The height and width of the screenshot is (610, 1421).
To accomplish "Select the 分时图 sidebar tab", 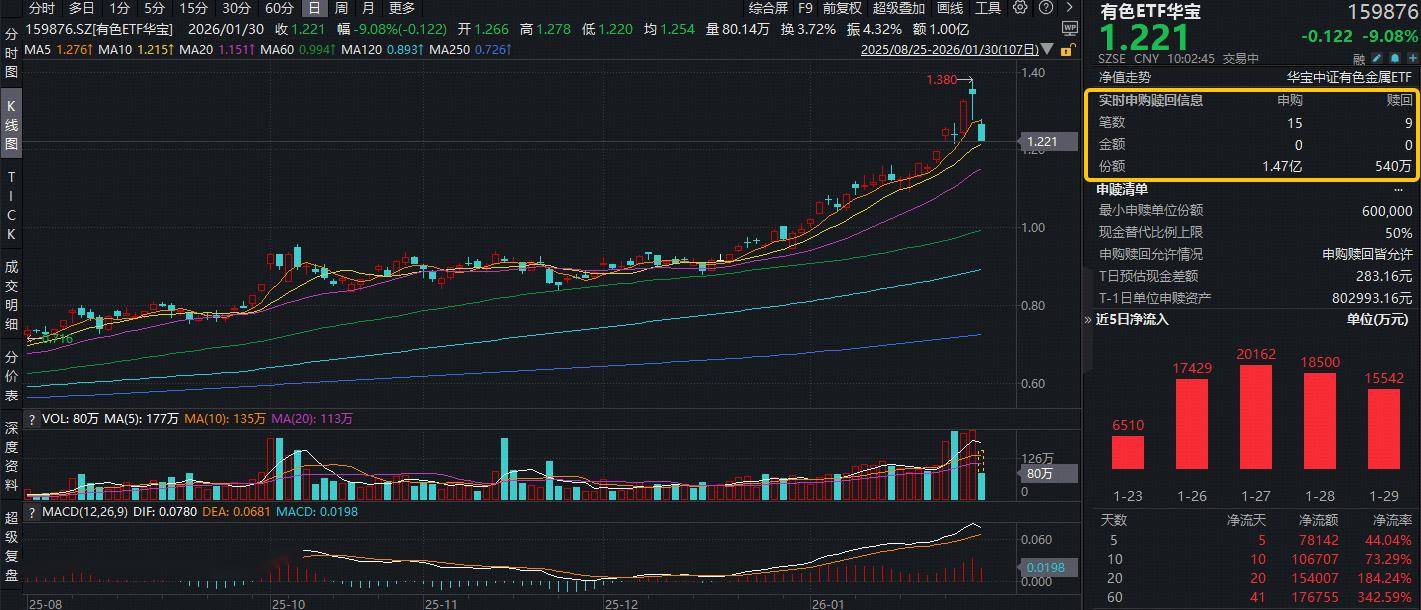I will [x=11, y=52].
